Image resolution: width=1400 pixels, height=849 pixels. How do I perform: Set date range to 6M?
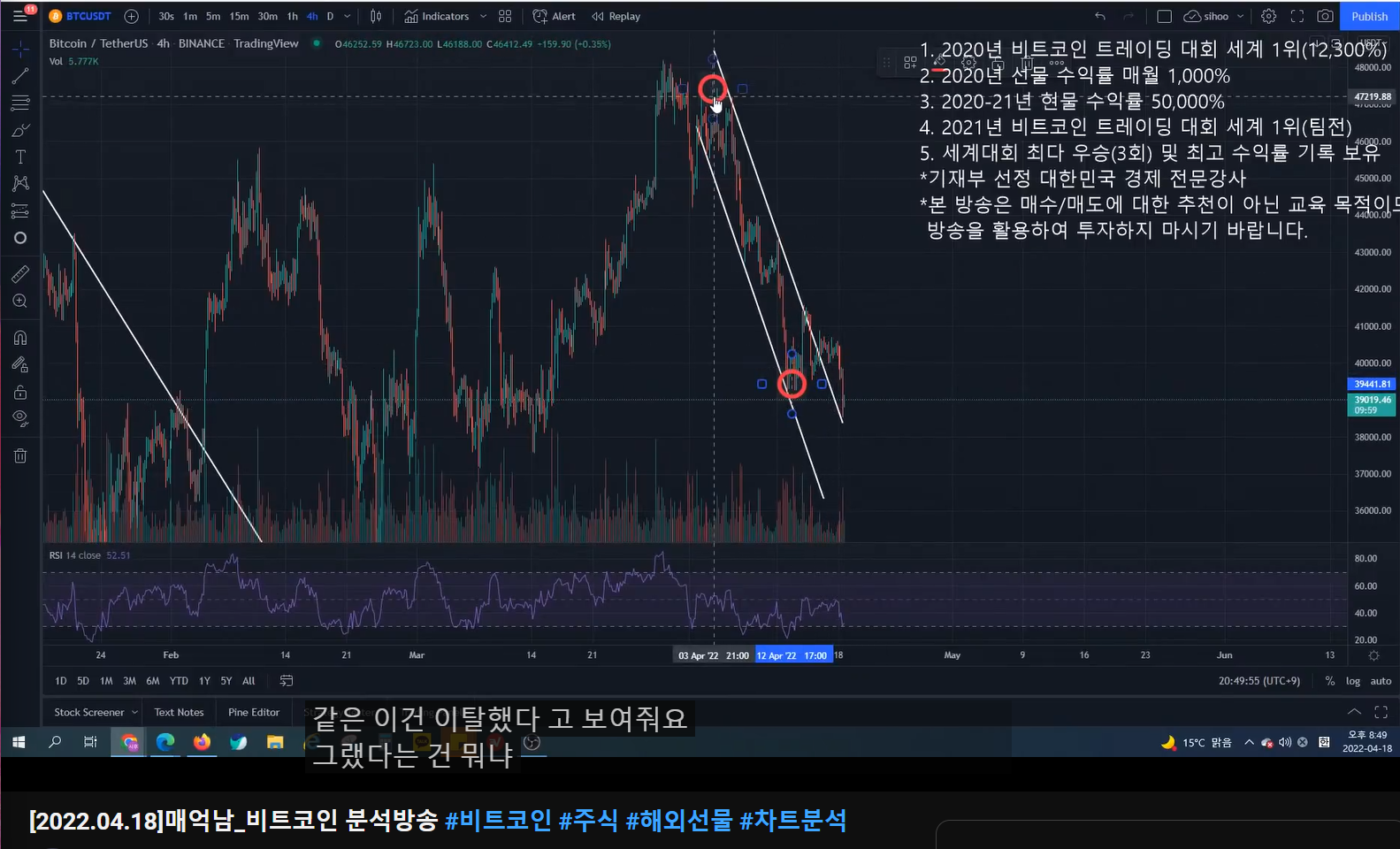point(152,681)
